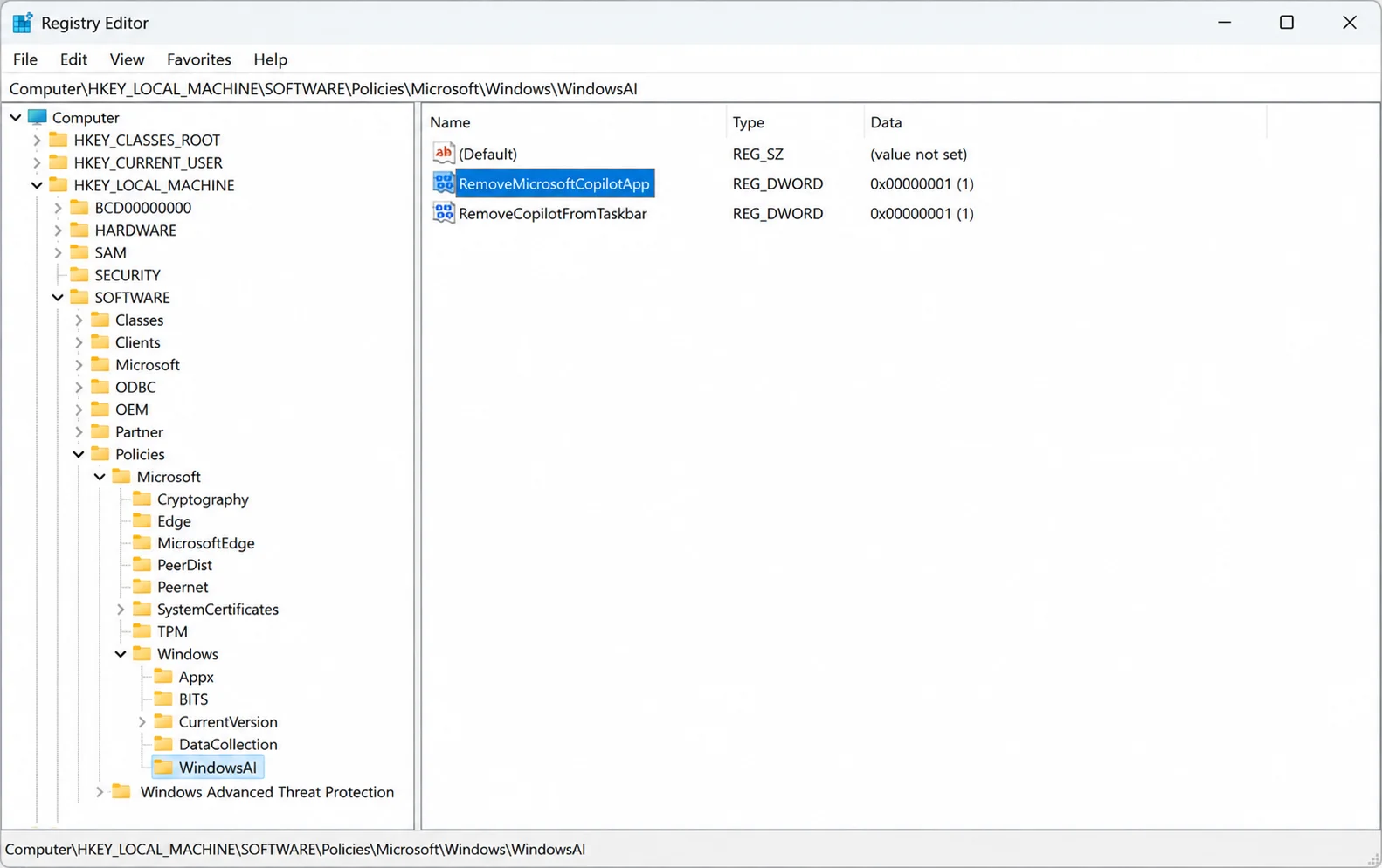This screenshot has width=1382, height=868.
Task: Click the HKEY_CURRENT_USER folder icon
Action: tap(59, 162)
